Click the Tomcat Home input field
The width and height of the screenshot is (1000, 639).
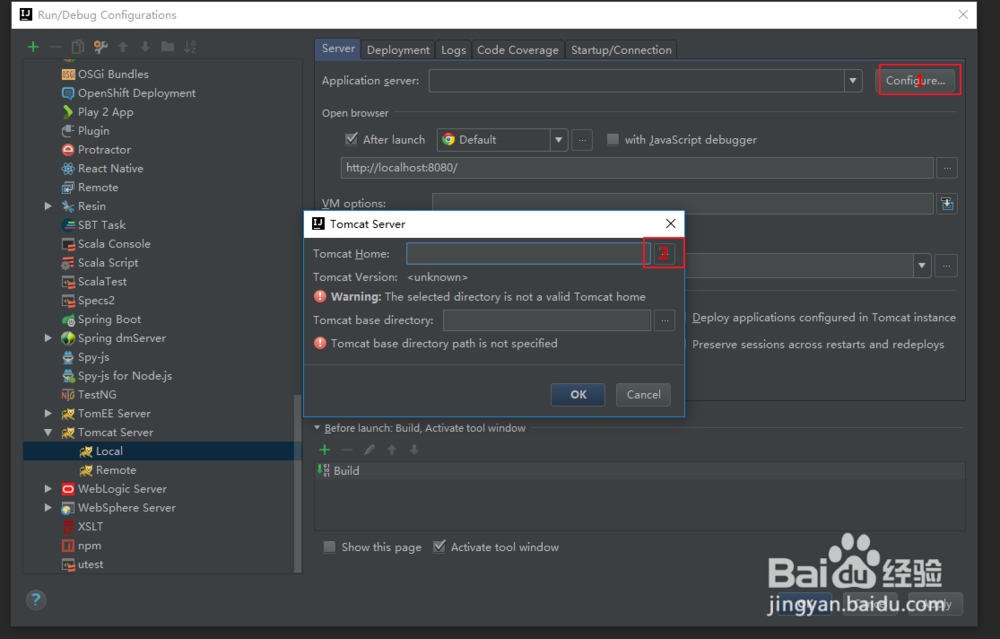[528, 254]
